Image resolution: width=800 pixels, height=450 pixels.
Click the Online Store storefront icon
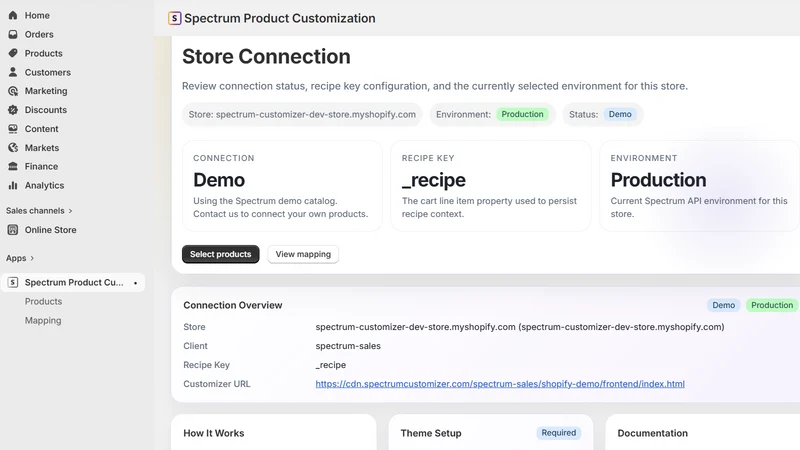(x=13, y=230)
